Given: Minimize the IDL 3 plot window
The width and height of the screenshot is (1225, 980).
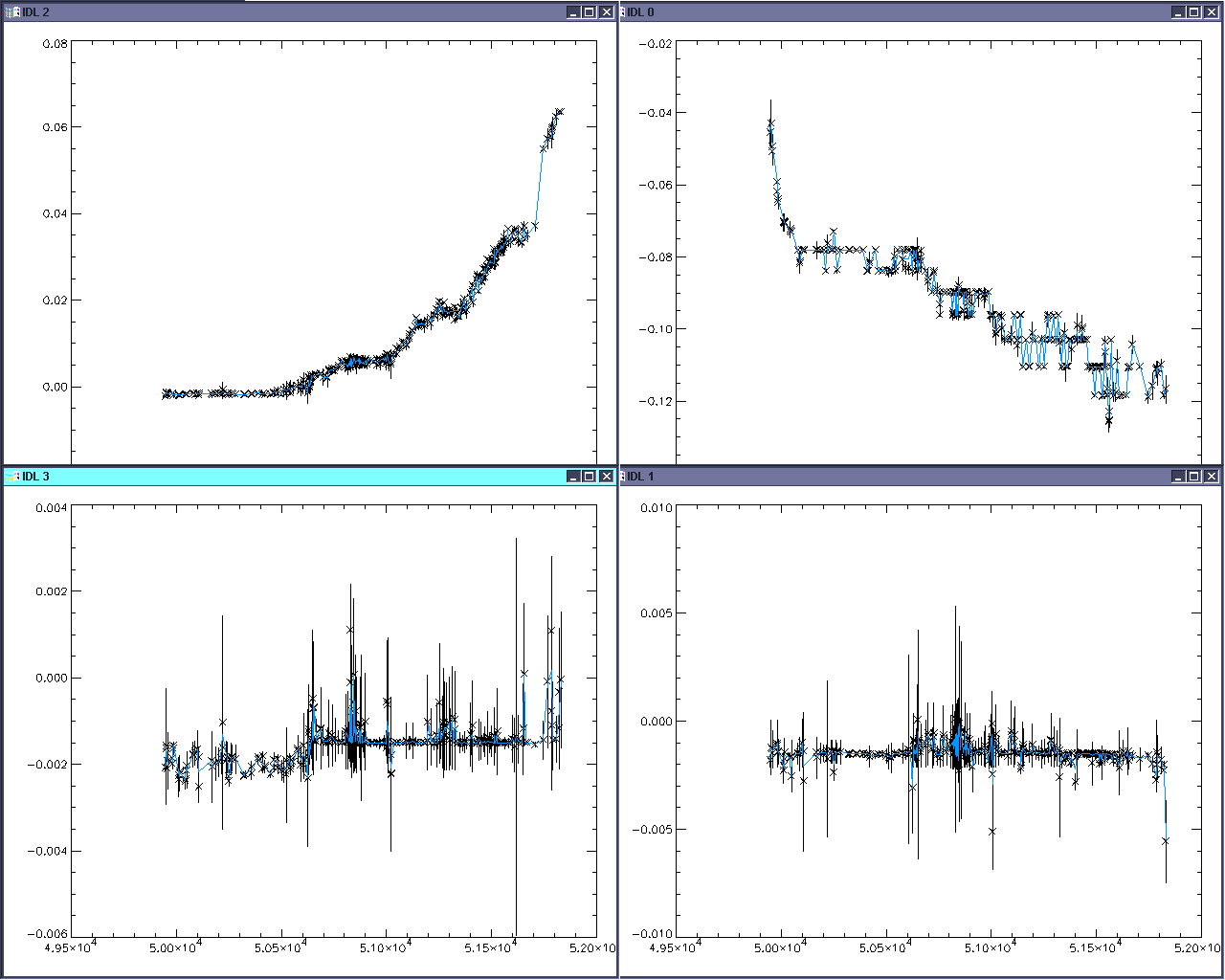Looking at the screenshot, I should (x=572, y=477).
